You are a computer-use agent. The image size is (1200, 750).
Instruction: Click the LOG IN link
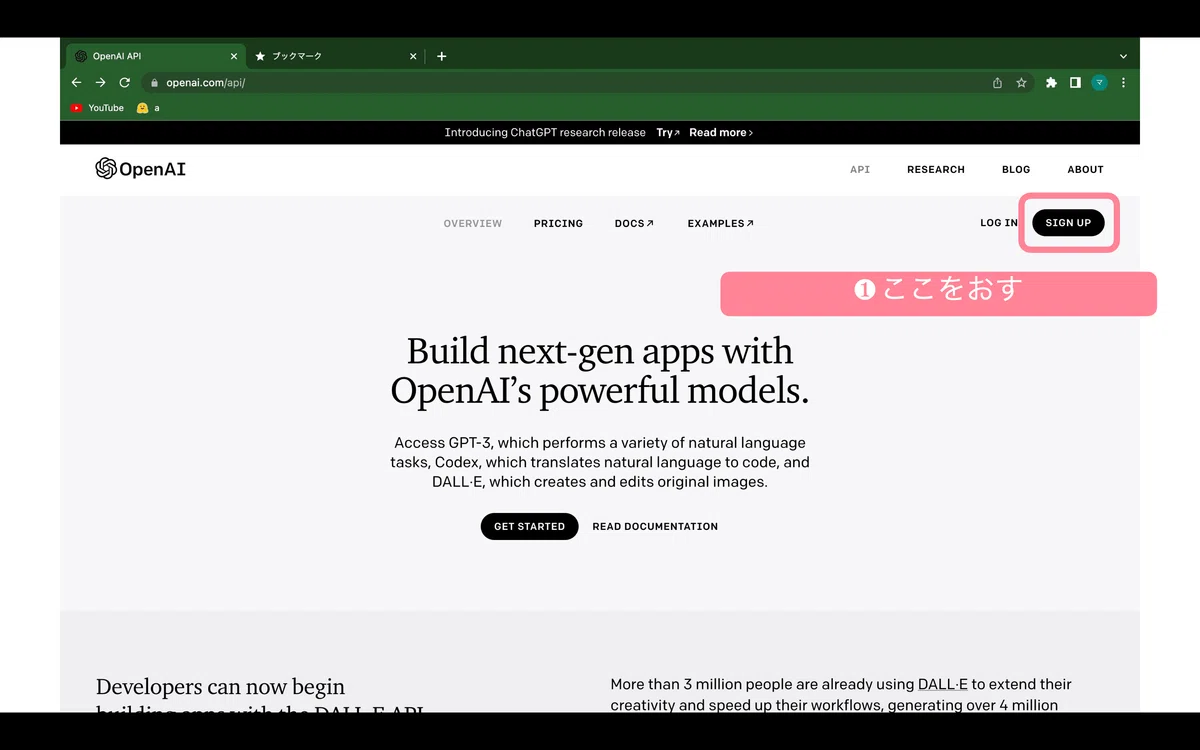click(999, 223)
